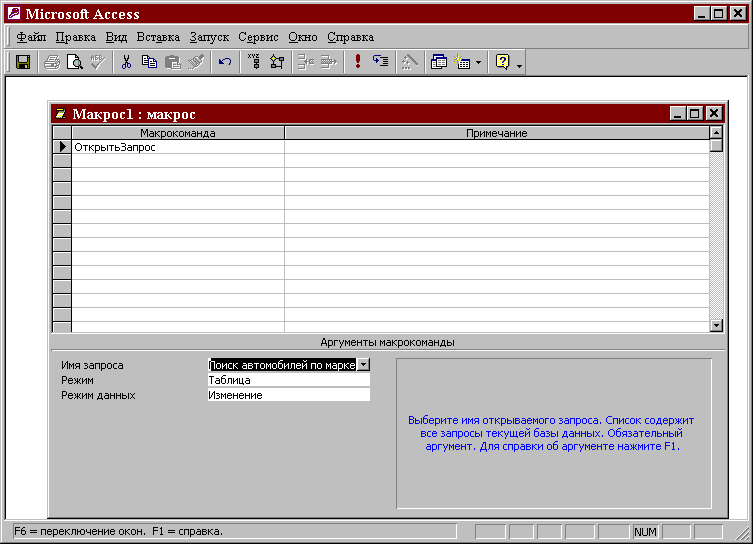Click the Макрос1 window macro icon
Image resolution: width=753 pixels, height=544 pixels.
point(61,114)
